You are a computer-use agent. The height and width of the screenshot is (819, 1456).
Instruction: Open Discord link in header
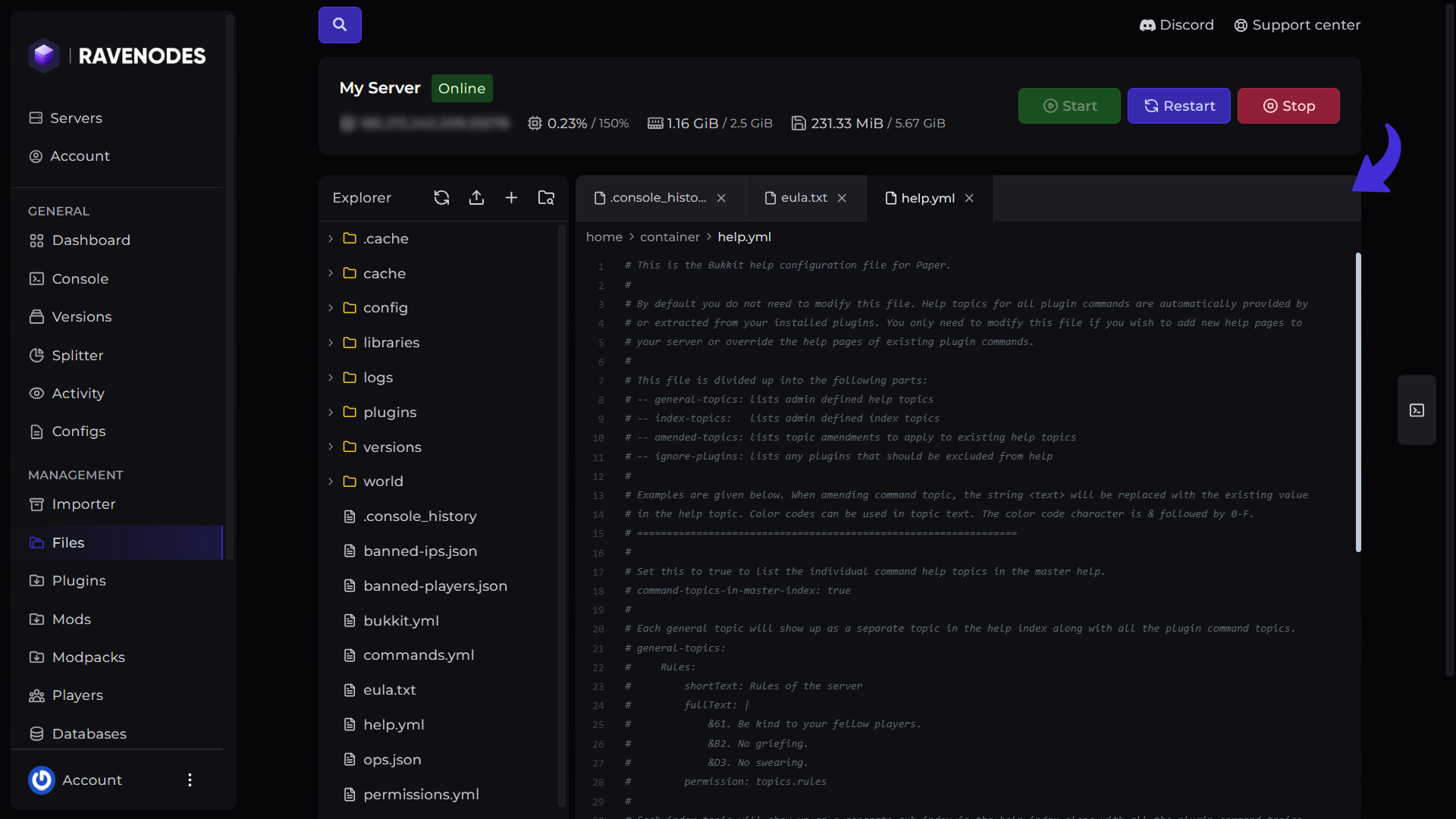coord(1176,25)
